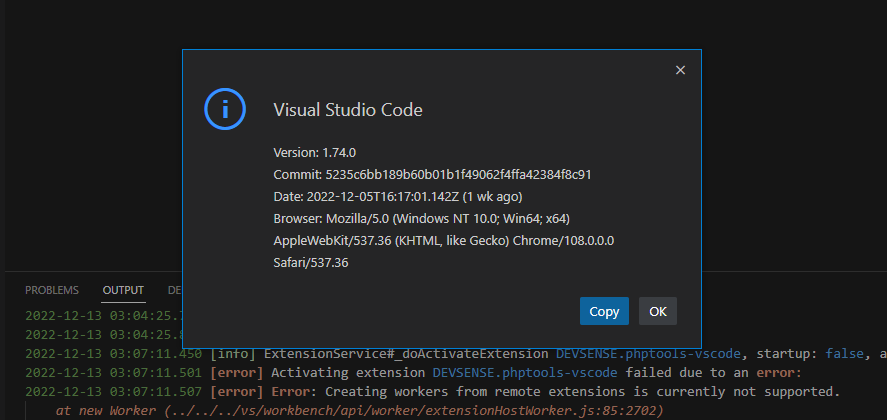This screenshot has height=420, width=887.
Task: Click the 'Creating workers from remote extensions' message
Action: [x=578, y=391]
